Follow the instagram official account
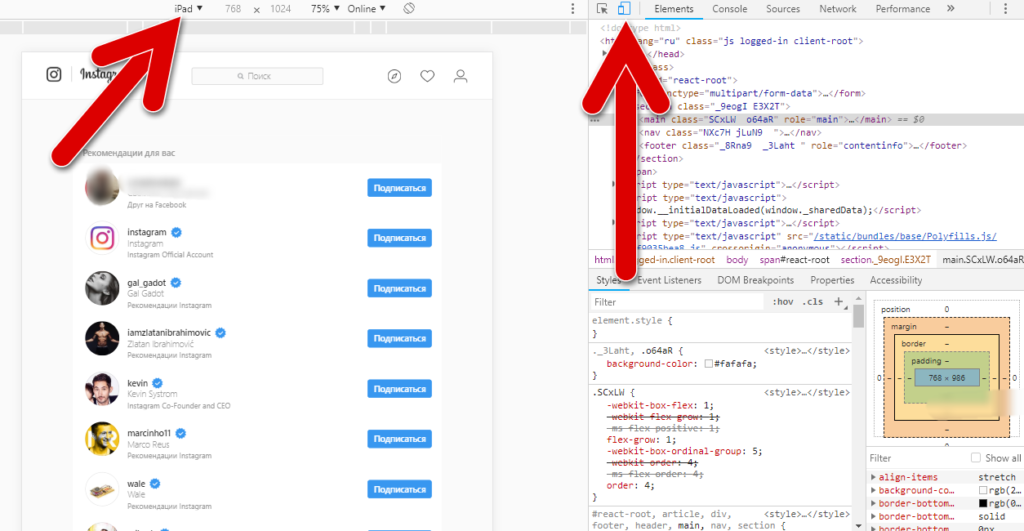This screenshot has height=531, width=1024. (399, 238)
